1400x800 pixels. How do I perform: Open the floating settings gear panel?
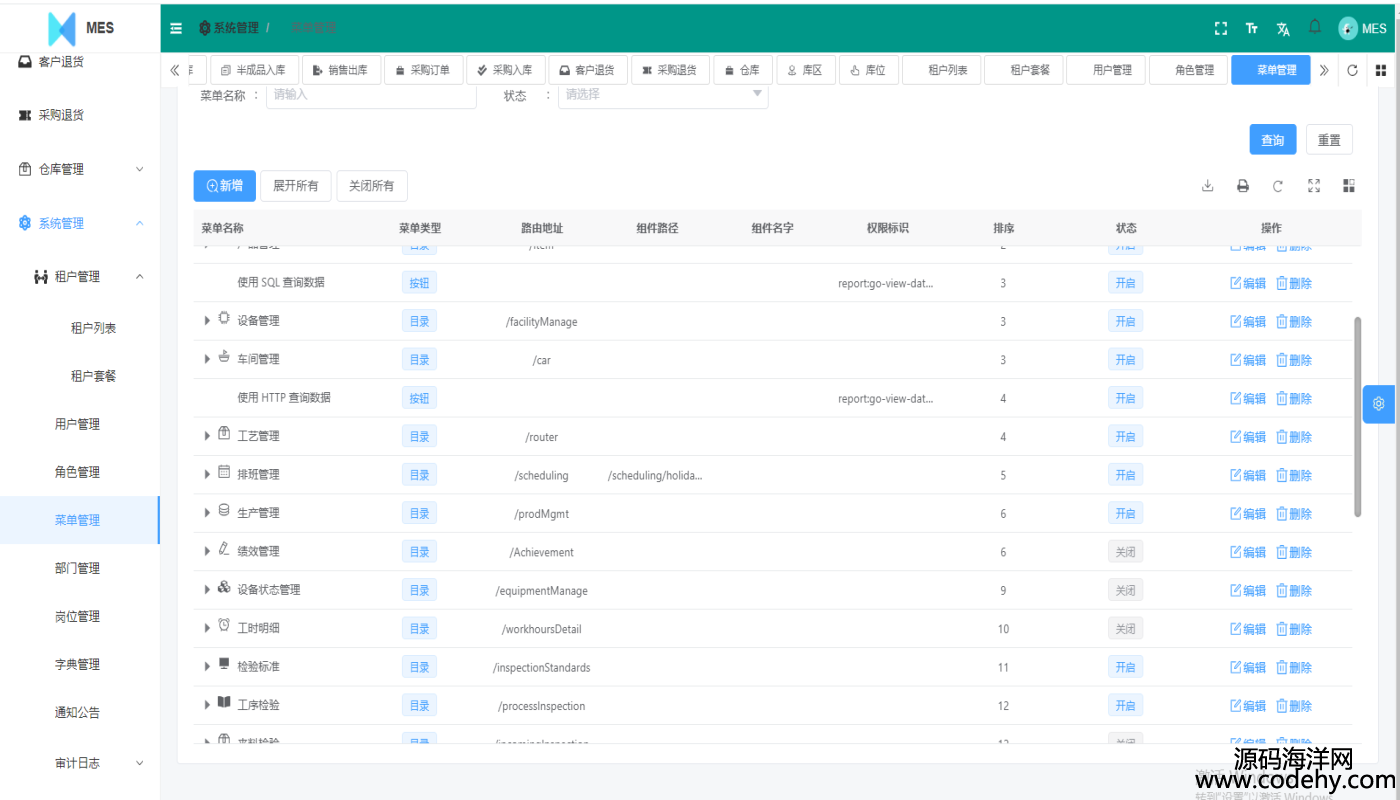pyautogui.click(x=1379, y=404)
